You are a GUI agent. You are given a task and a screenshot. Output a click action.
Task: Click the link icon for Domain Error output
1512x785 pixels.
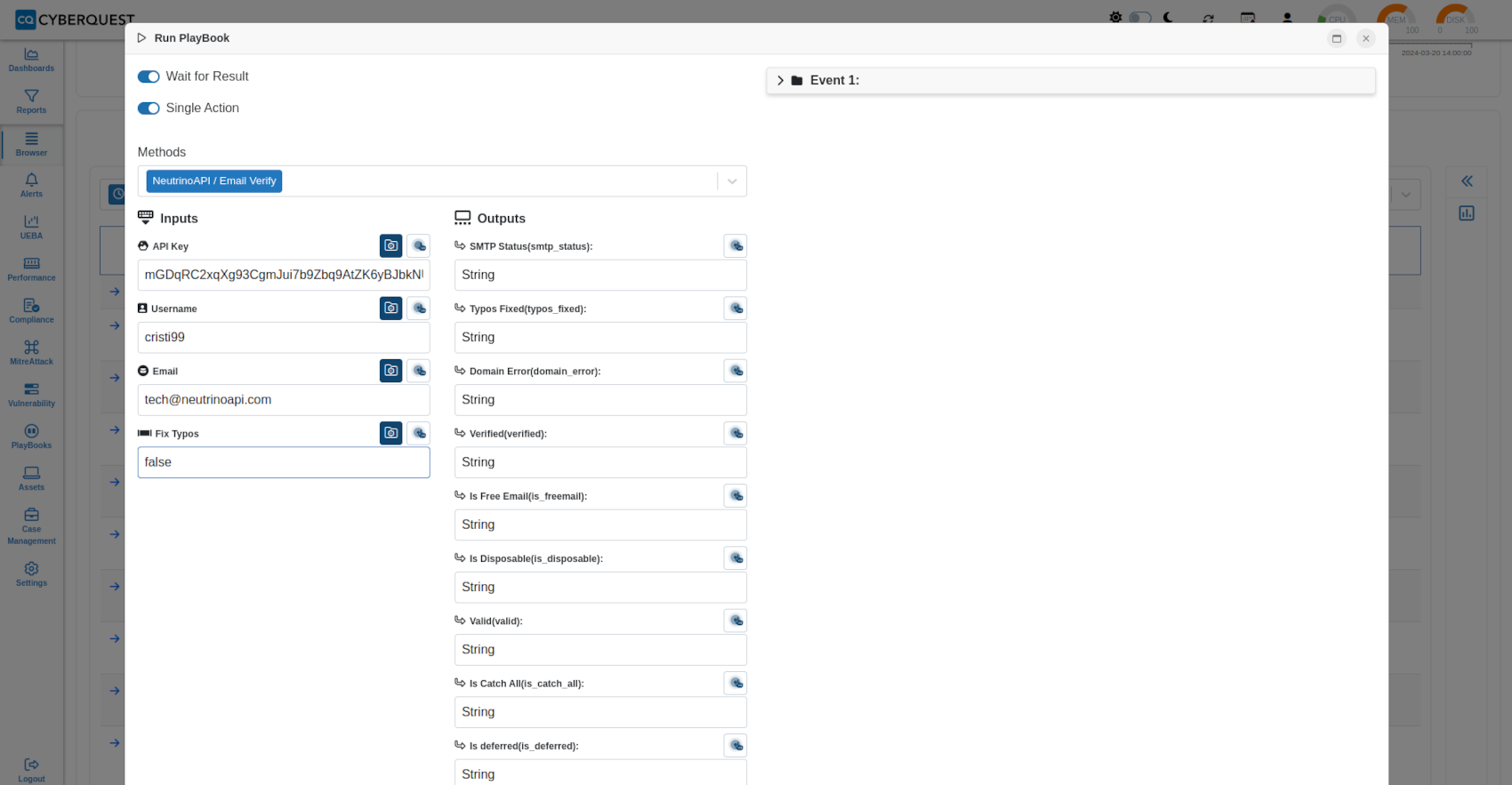[x=736, y=371]
